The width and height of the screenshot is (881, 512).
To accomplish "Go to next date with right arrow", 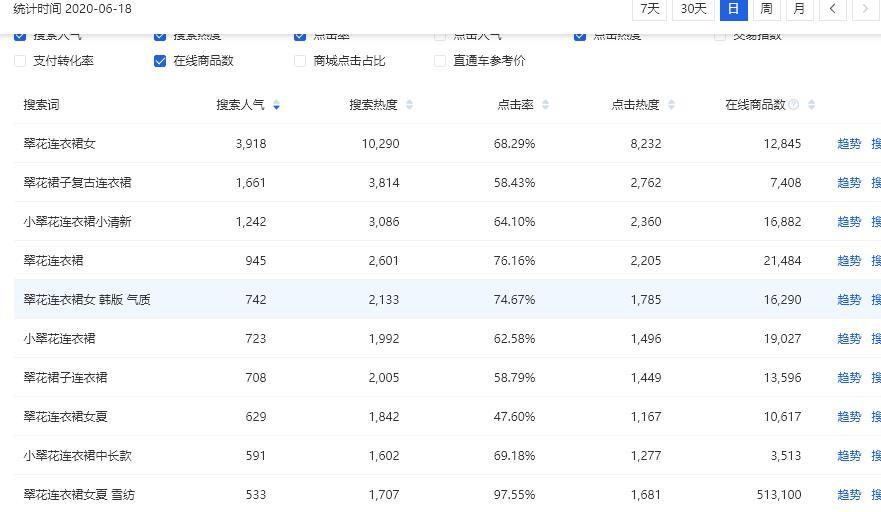I will (864, 9).
